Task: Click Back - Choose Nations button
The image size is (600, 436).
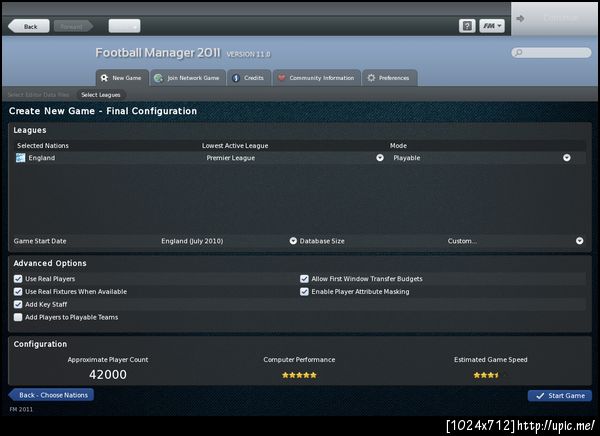Action: pos(51,395)
